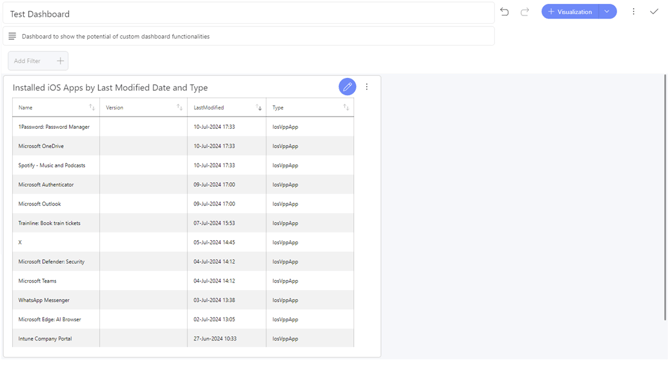Edit the Test Dashboard title field

(x=249, y=14)
